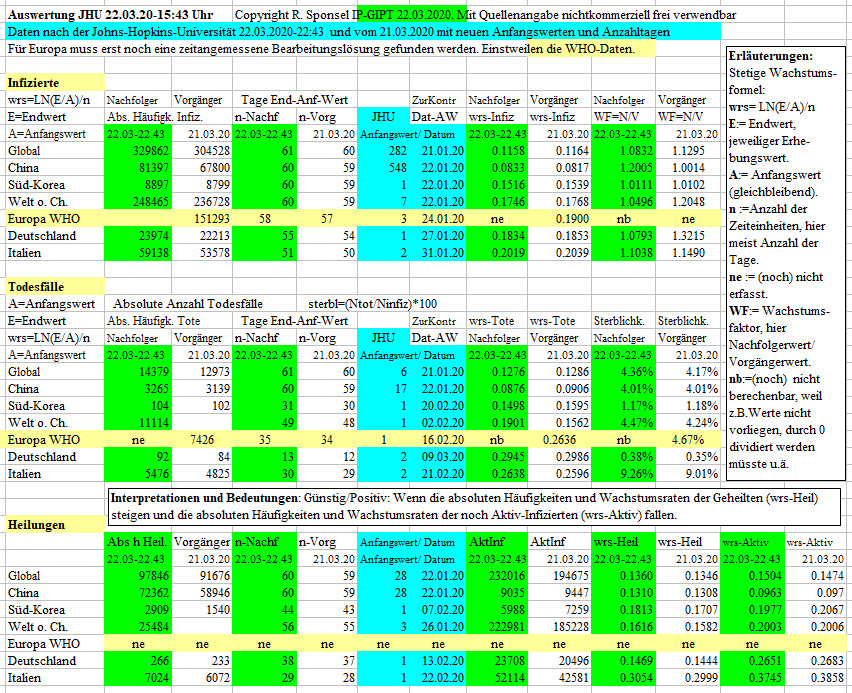
Task: Click Deutschland mortality cell 0.38%
Action: click(x=623, y=457)
